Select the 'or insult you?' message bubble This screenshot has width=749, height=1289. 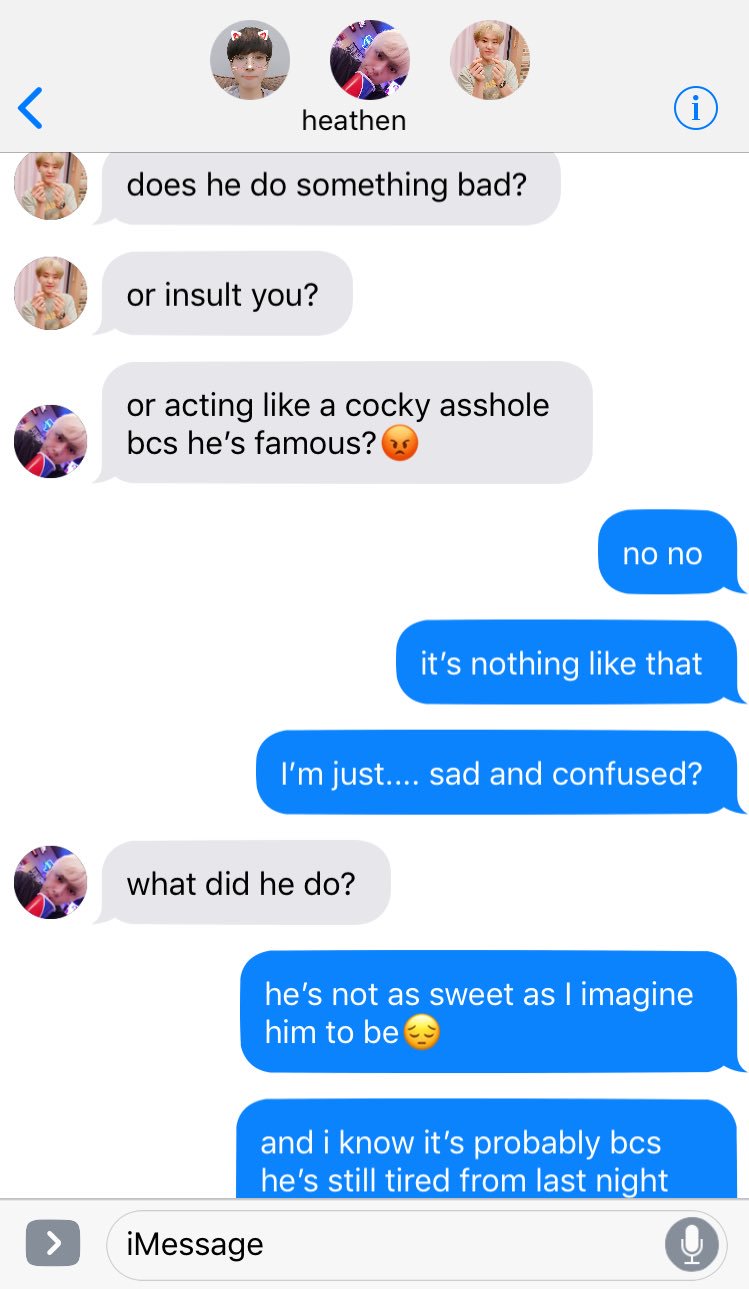pos(223,293)
